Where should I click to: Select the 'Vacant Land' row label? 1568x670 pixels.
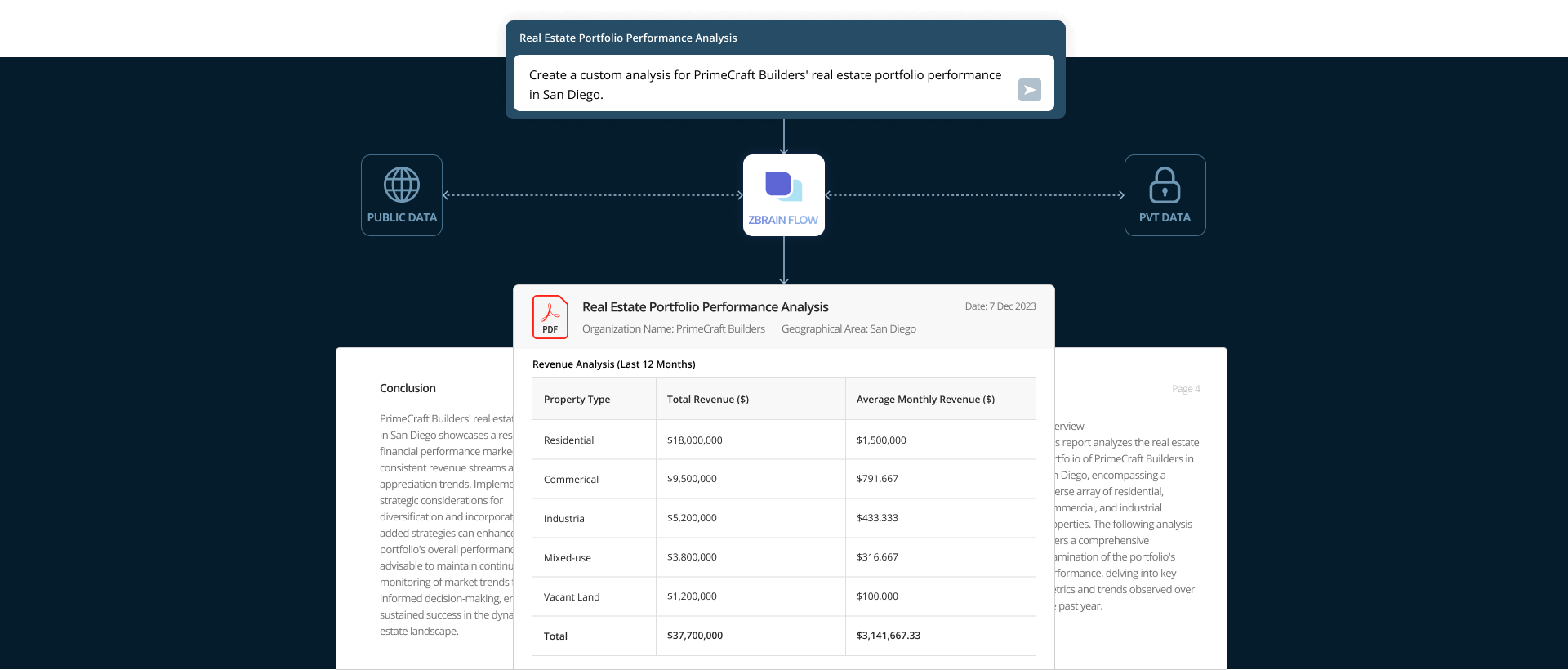click(x=572, y=597)
